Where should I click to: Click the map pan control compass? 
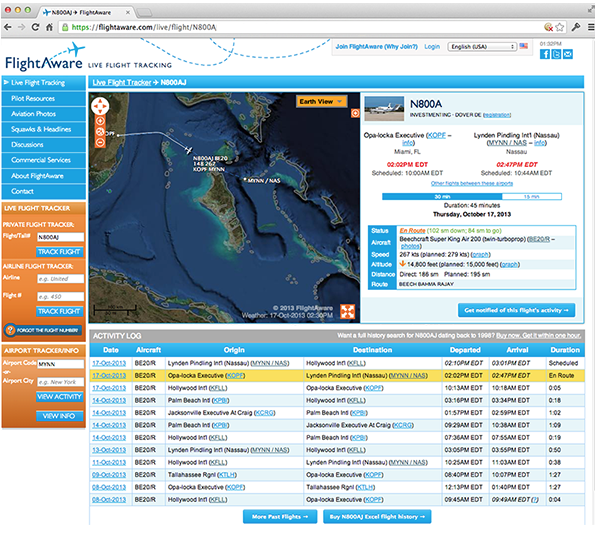[100, 106]
